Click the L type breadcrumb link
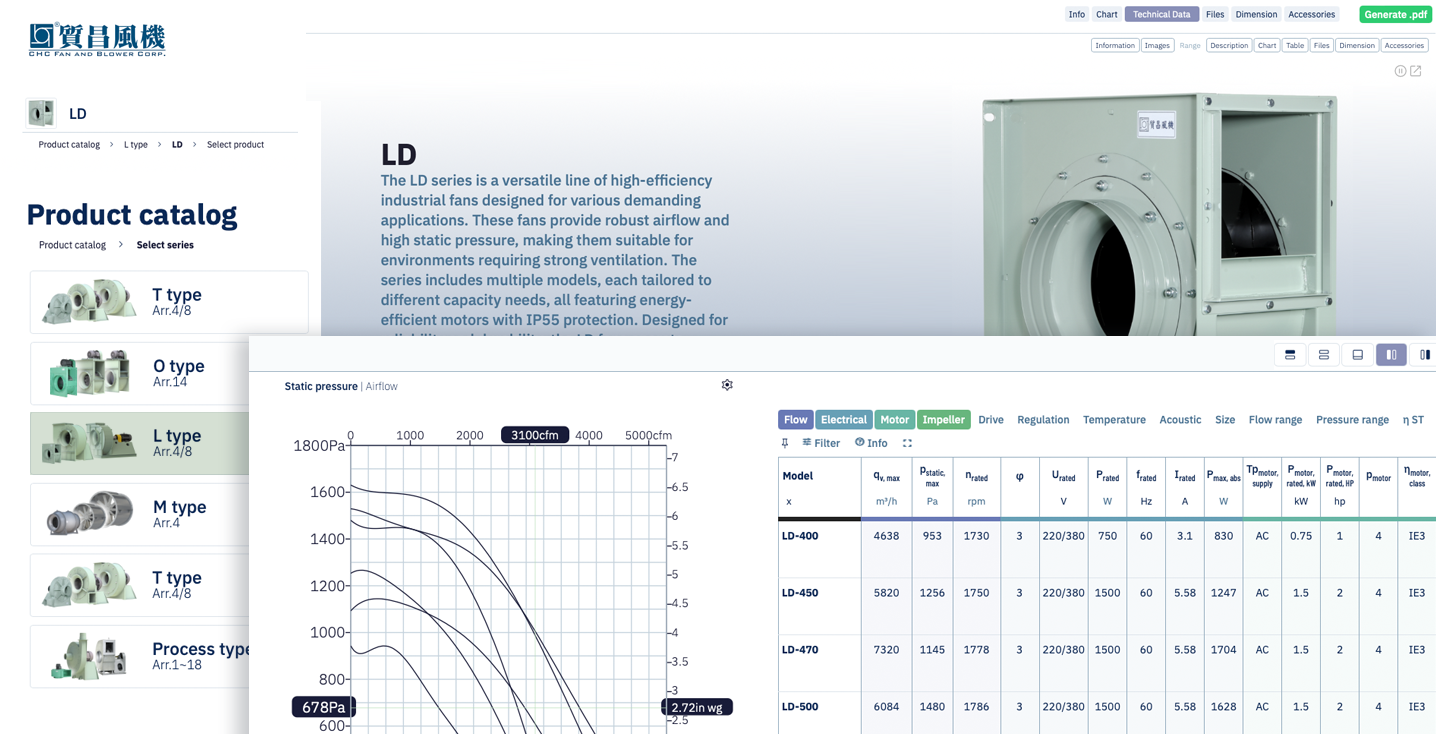 coord(136,145)
